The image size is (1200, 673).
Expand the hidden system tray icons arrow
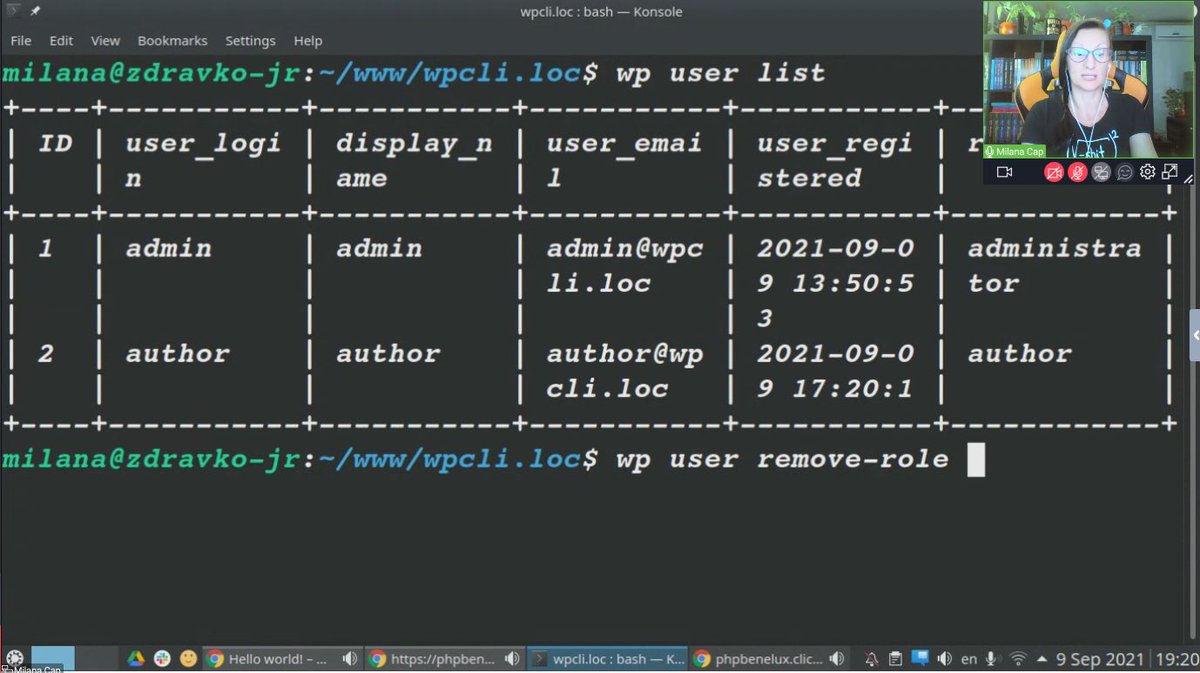pos(1042,659)
